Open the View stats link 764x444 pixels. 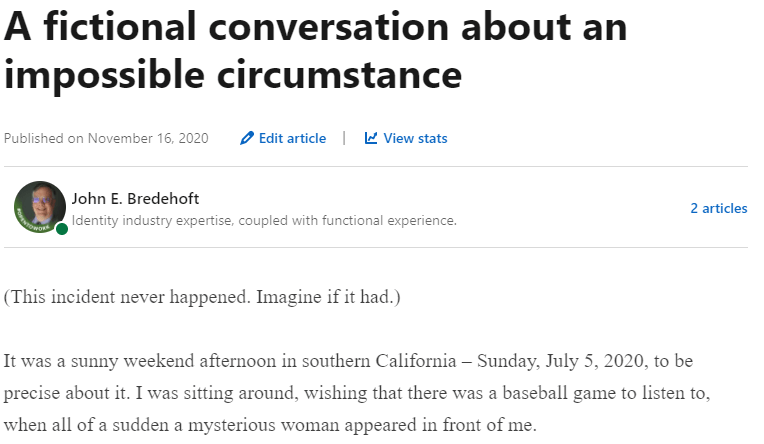pyautogui.click(x=415, y=138)
